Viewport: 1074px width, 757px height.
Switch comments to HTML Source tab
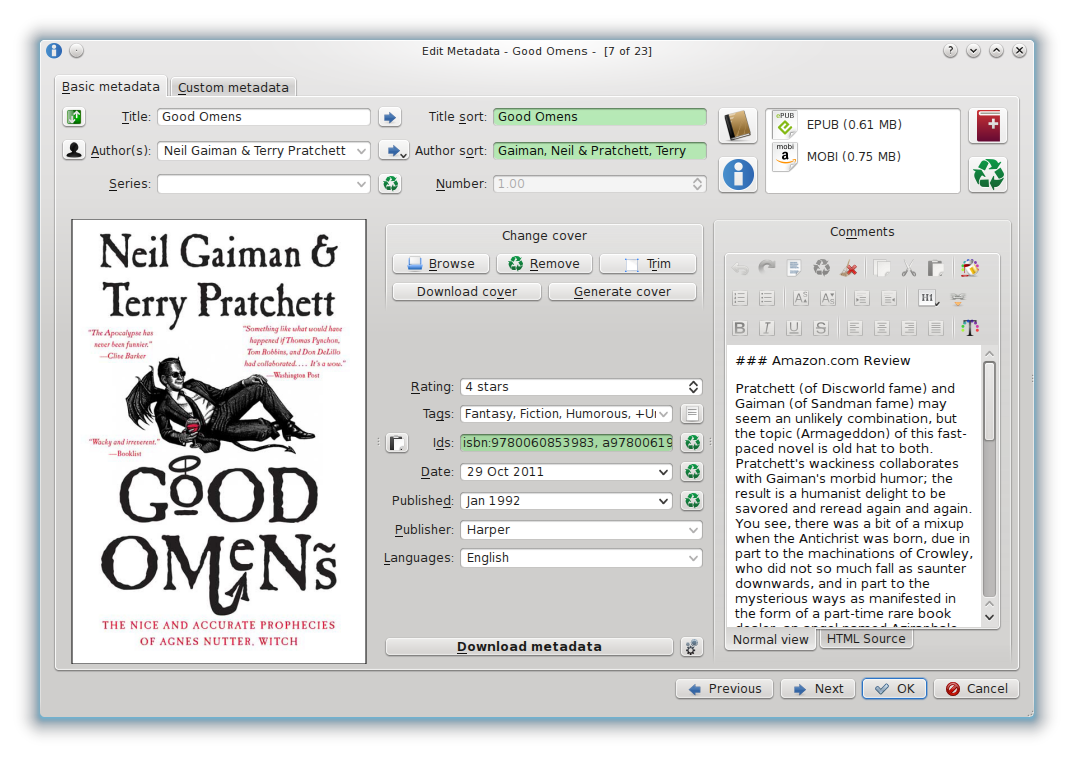coord(866,638)
